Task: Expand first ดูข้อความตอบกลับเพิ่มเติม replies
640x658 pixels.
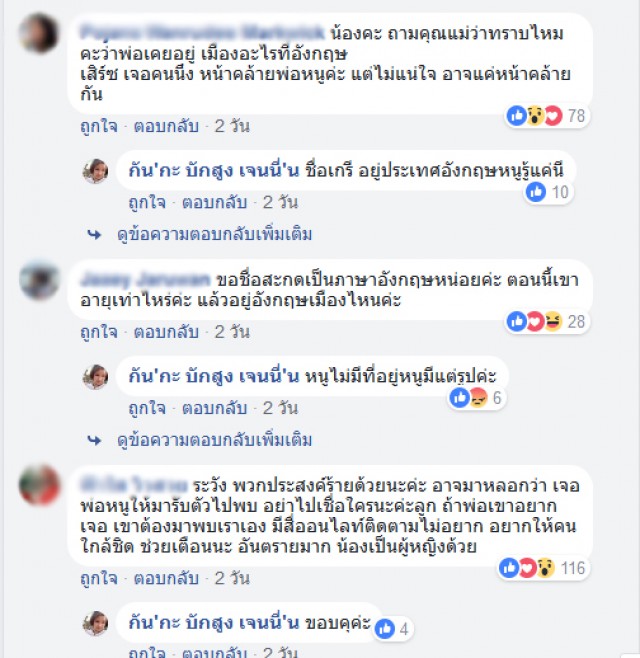Action: click(x=214, y=235)
